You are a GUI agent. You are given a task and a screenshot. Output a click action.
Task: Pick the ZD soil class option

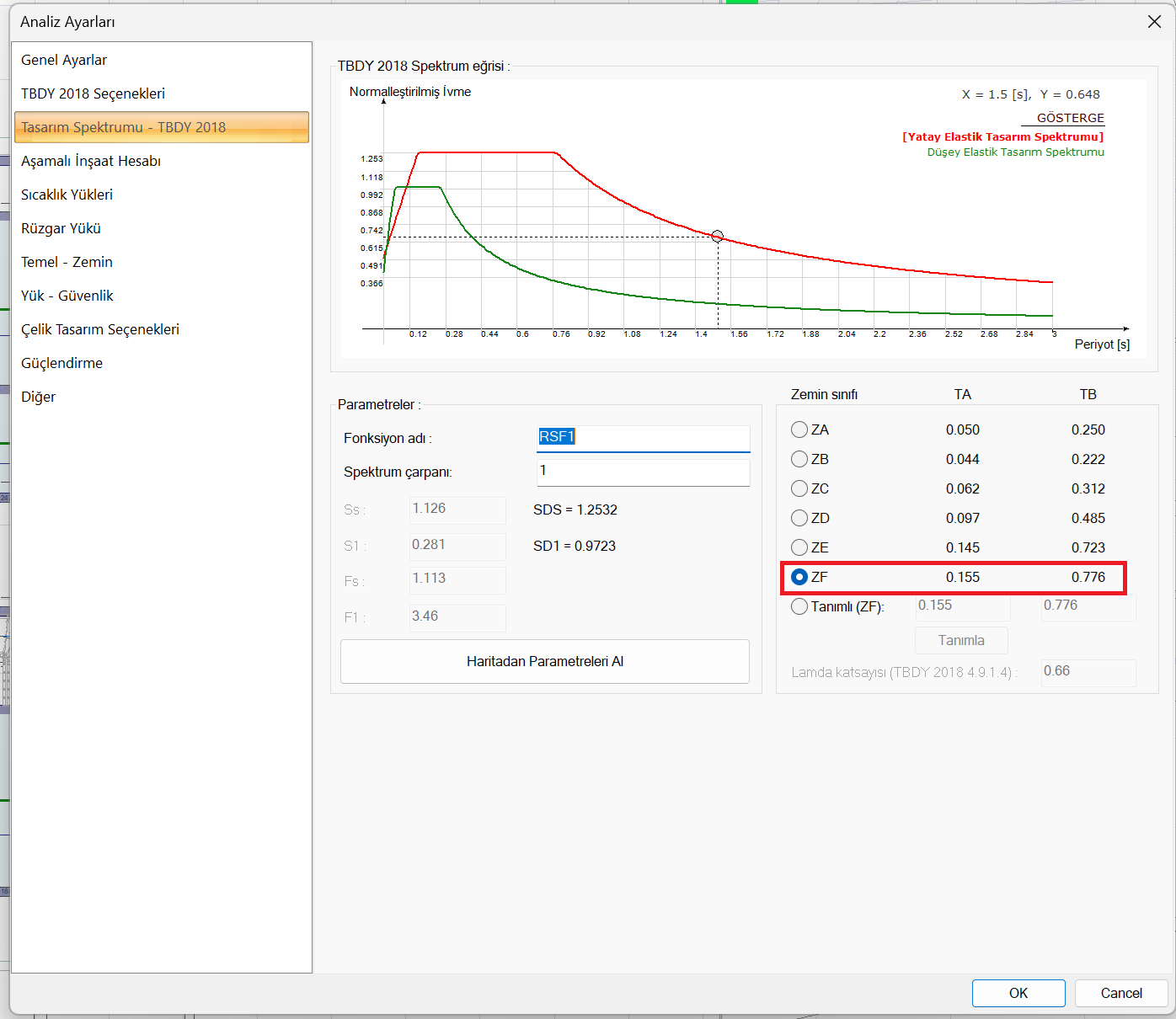(799, 518)
